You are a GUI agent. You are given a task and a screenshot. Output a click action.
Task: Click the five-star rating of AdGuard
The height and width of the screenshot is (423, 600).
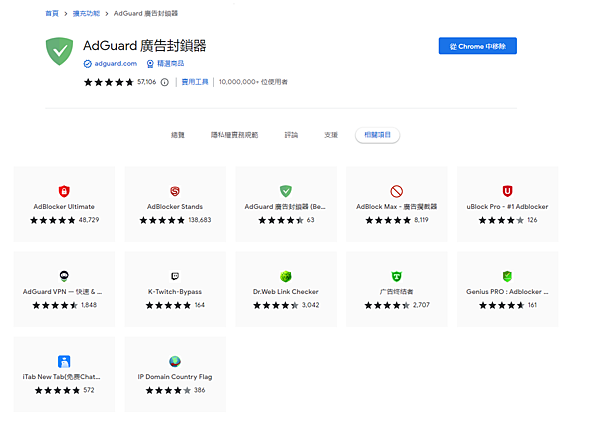109,82
